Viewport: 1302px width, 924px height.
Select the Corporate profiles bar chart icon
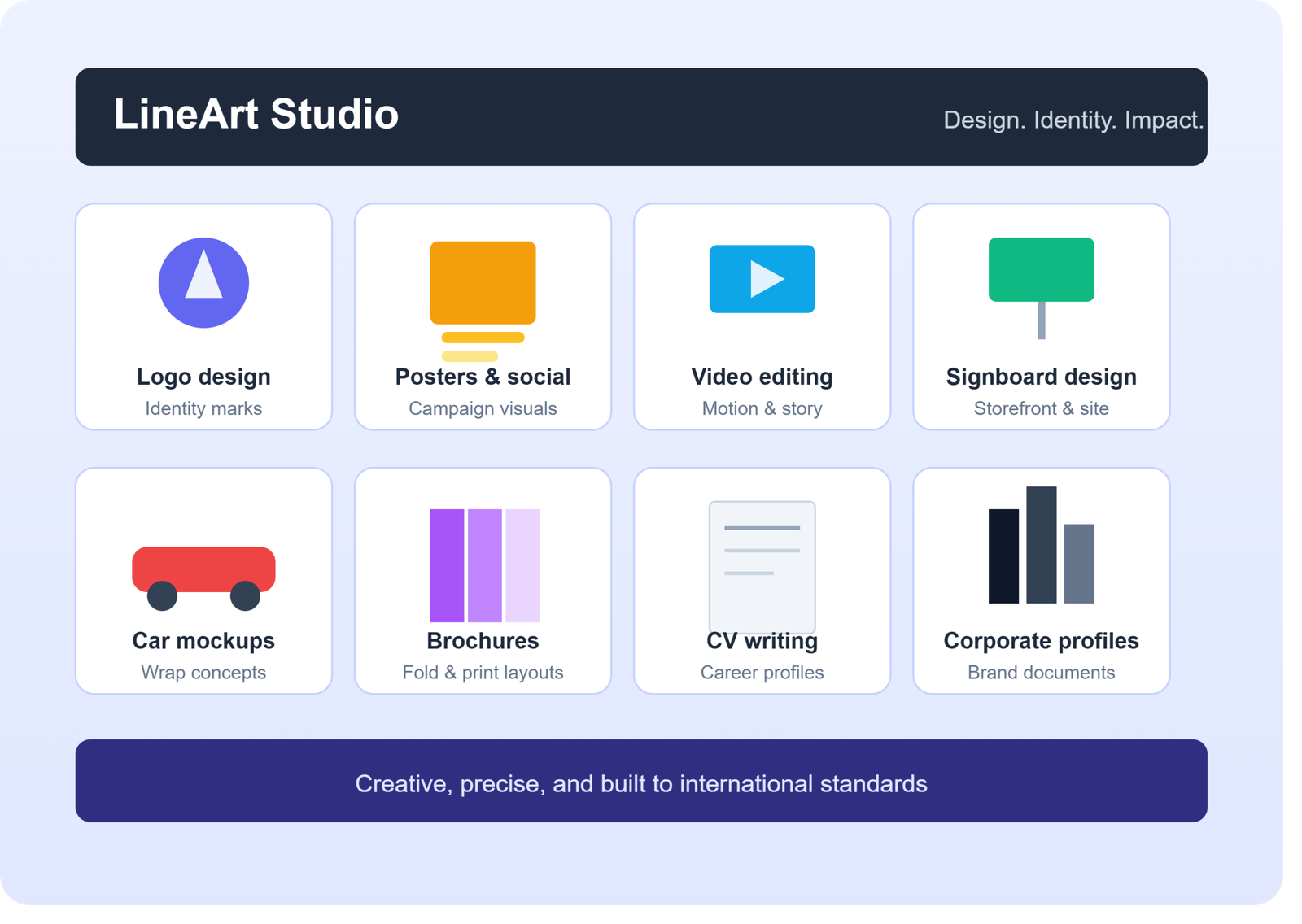[x=1041, y=545]
